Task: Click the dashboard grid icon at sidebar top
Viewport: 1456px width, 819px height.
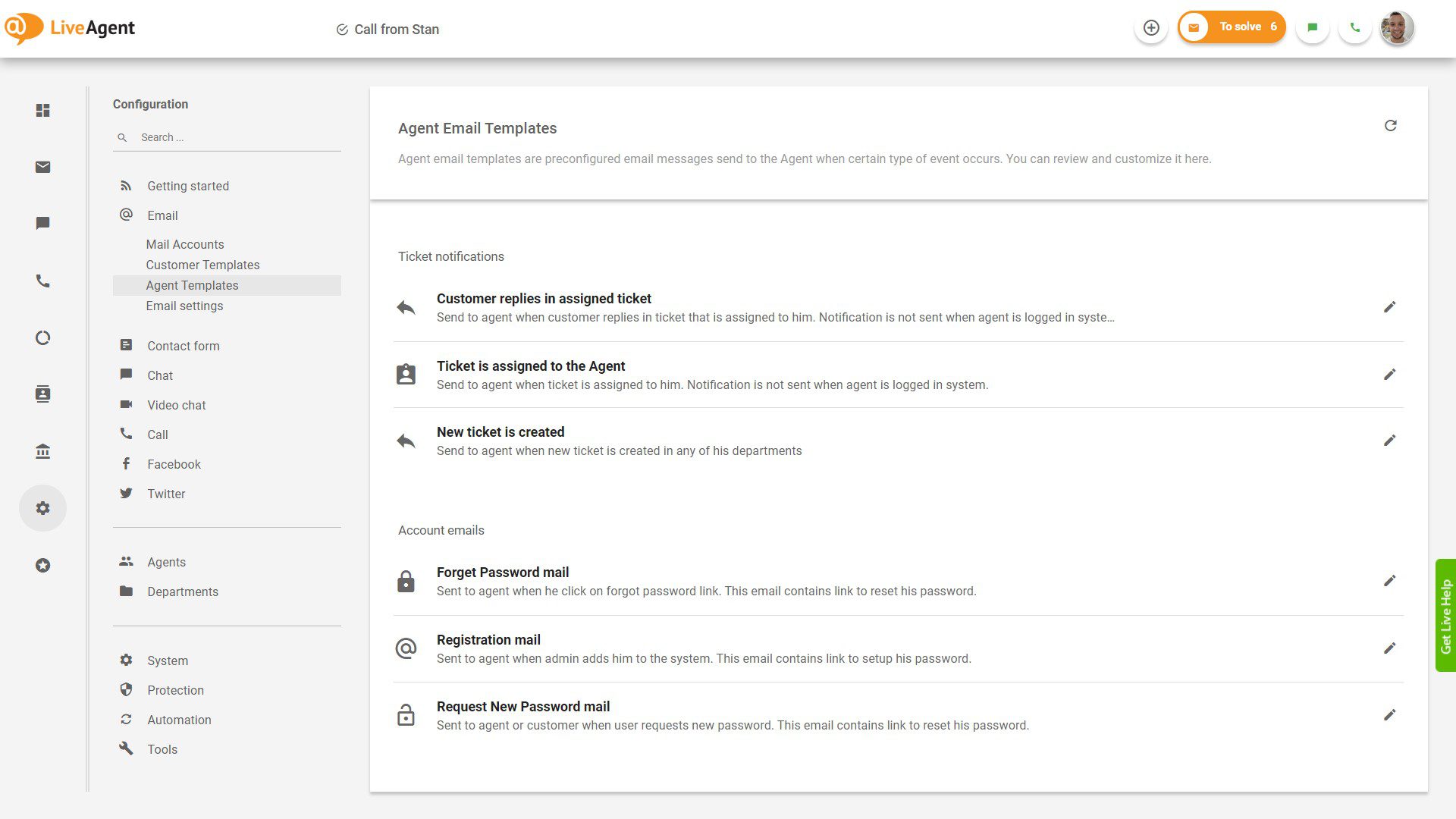Action: tap(42, 111)
